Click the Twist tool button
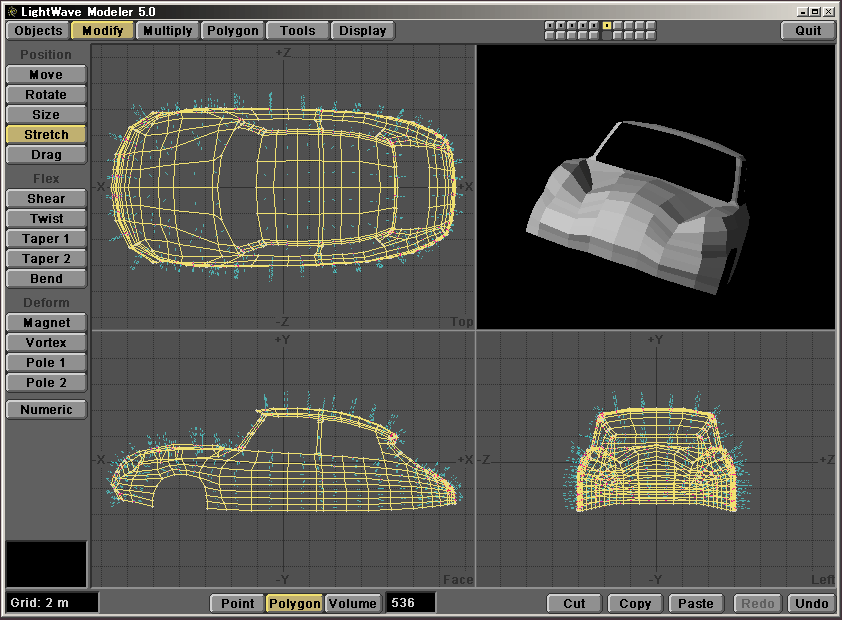 (x=46, y=219)
